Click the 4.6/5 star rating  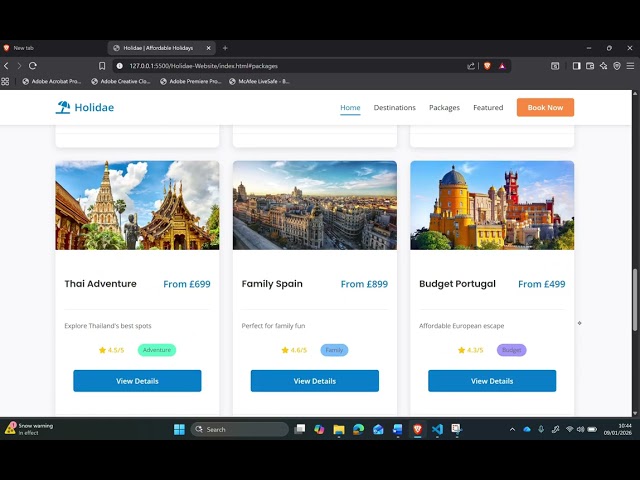294,350
